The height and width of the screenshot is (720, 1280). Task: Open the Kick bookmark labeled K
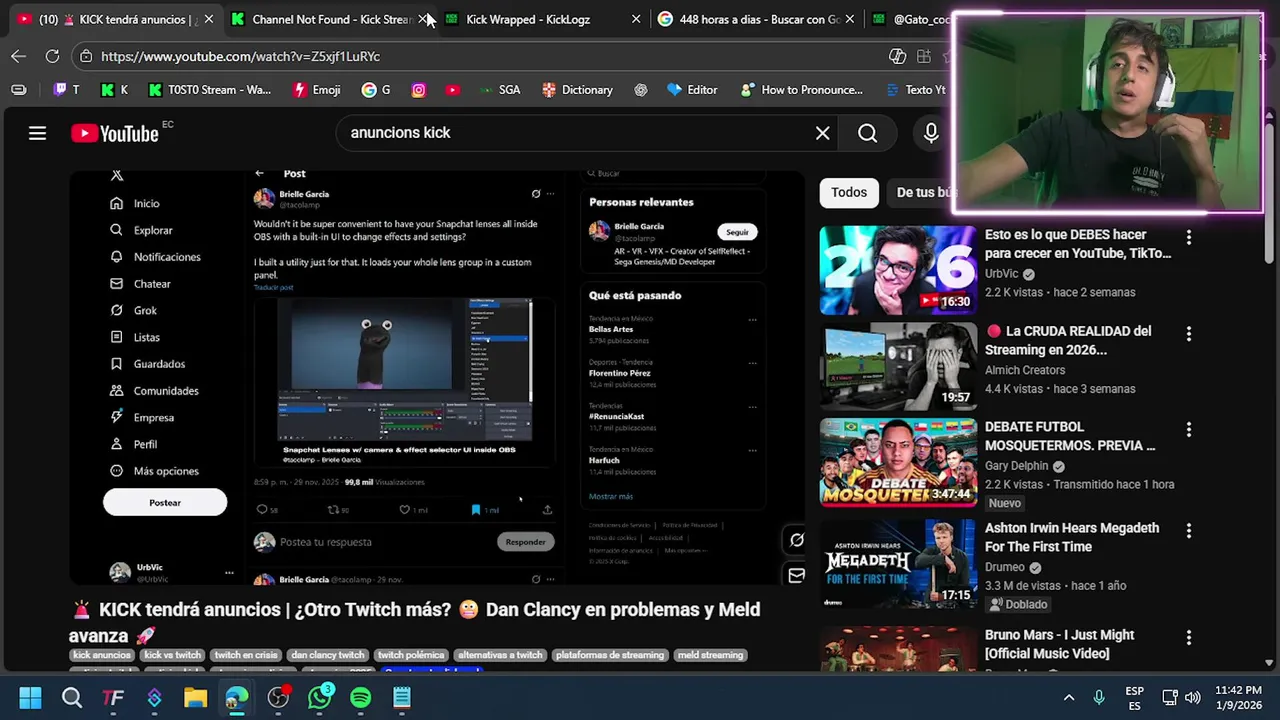(114, 90)
